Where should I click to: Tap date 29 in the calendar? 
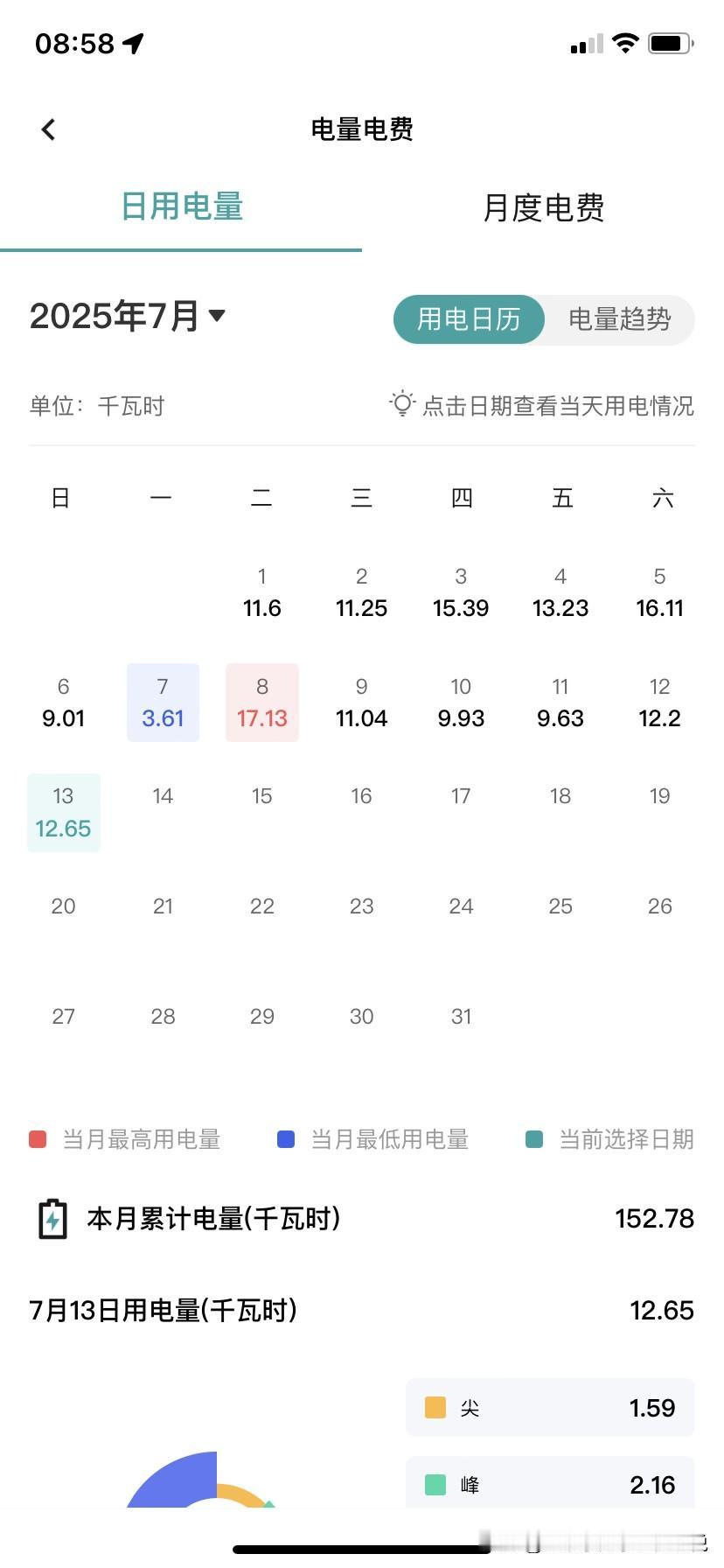tap(262, 1017)
